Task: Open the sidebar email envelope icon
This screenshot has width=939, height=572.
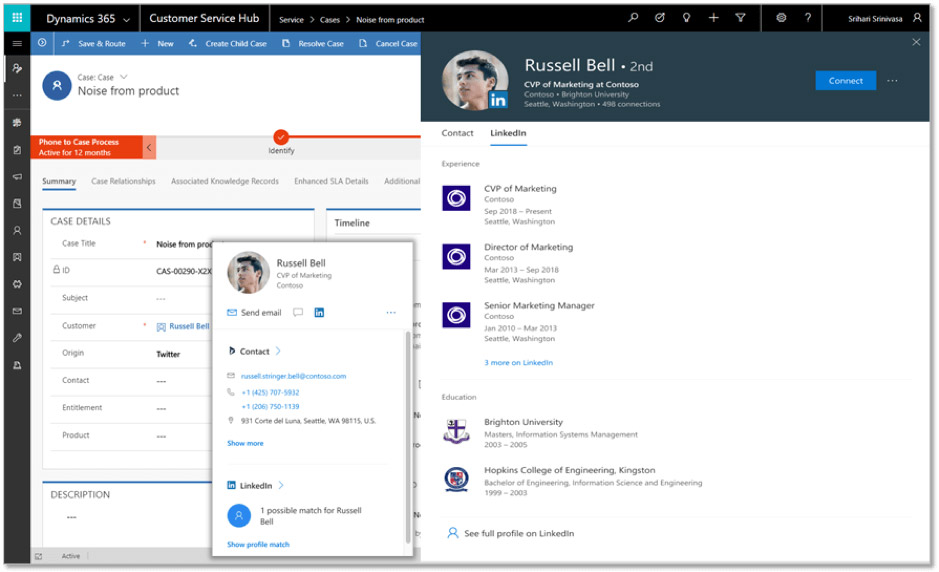Action: click(17, 311)
